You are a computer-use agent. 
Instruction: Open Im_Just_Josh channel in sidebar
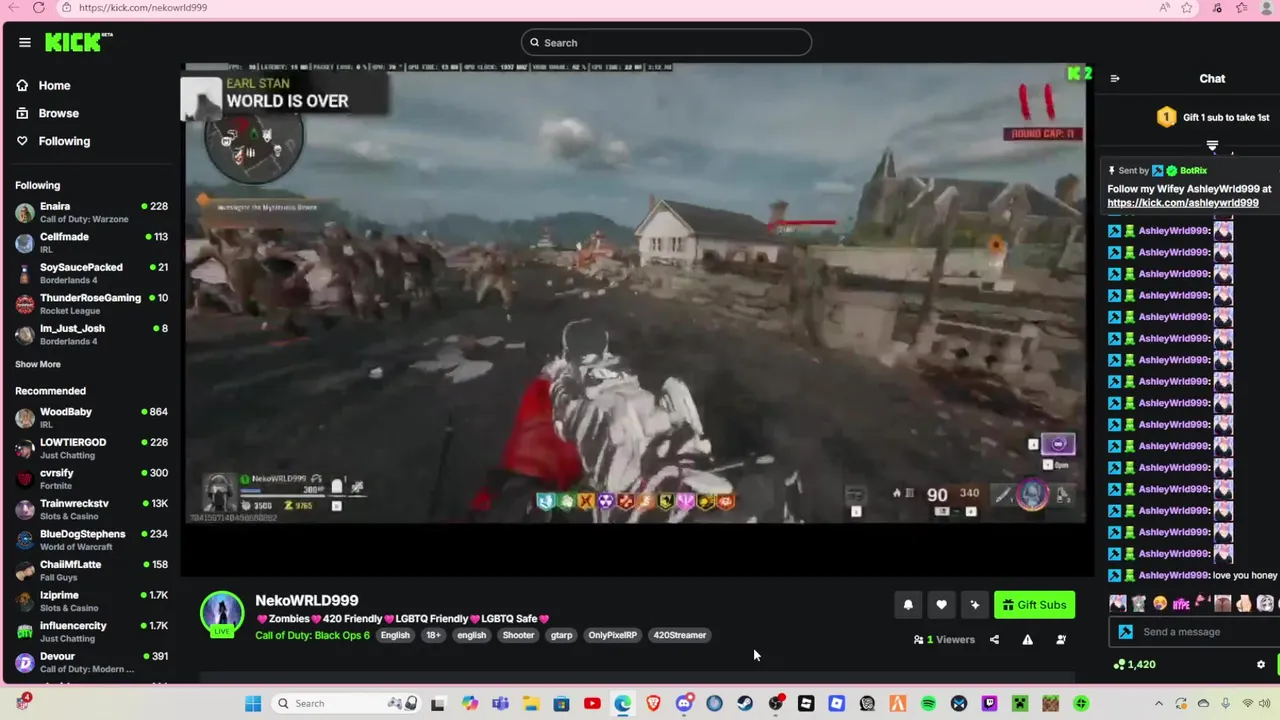click(x=91, y=334)
